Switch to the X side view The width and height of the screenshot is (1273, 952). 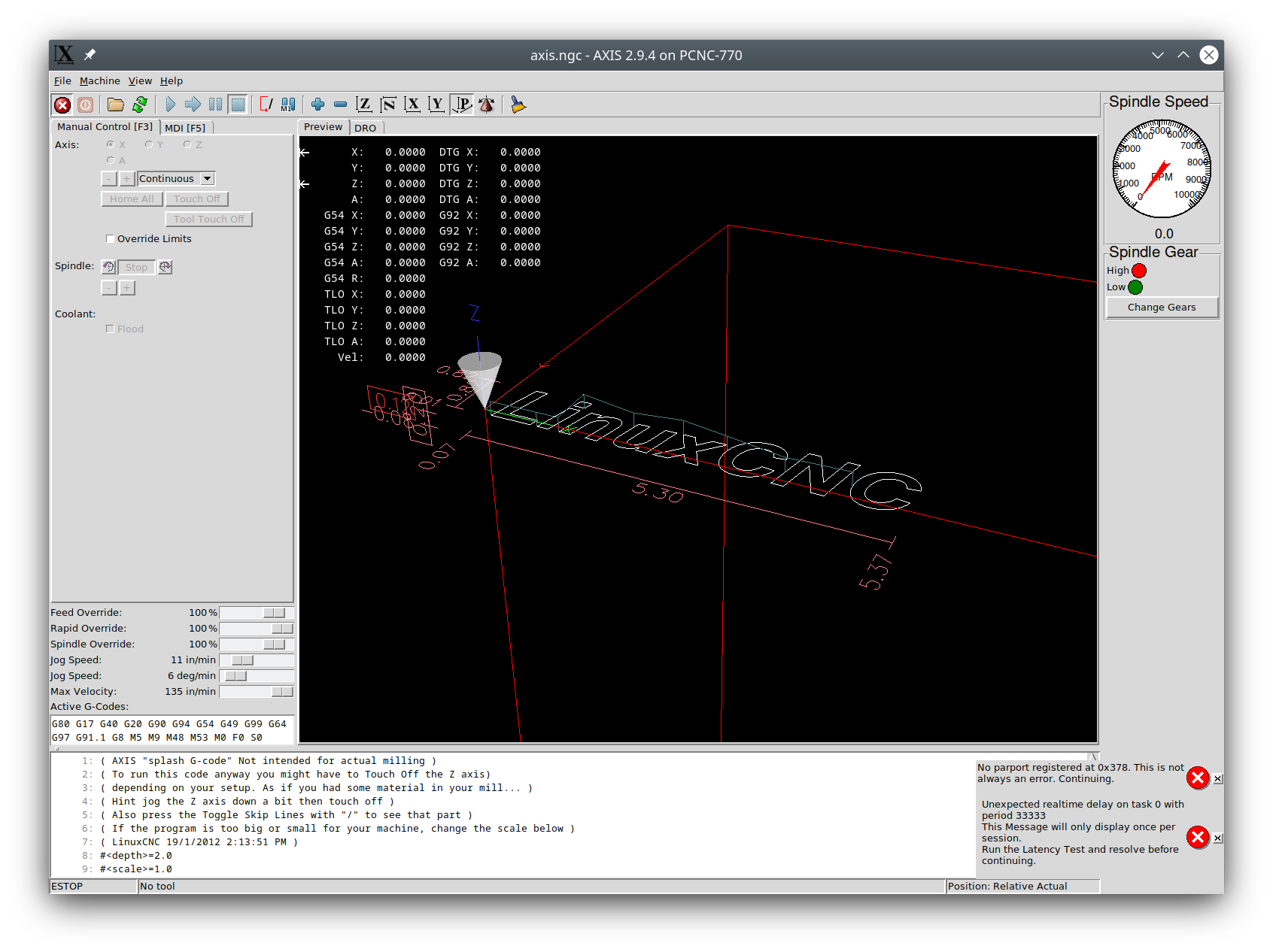pos(412,105)
